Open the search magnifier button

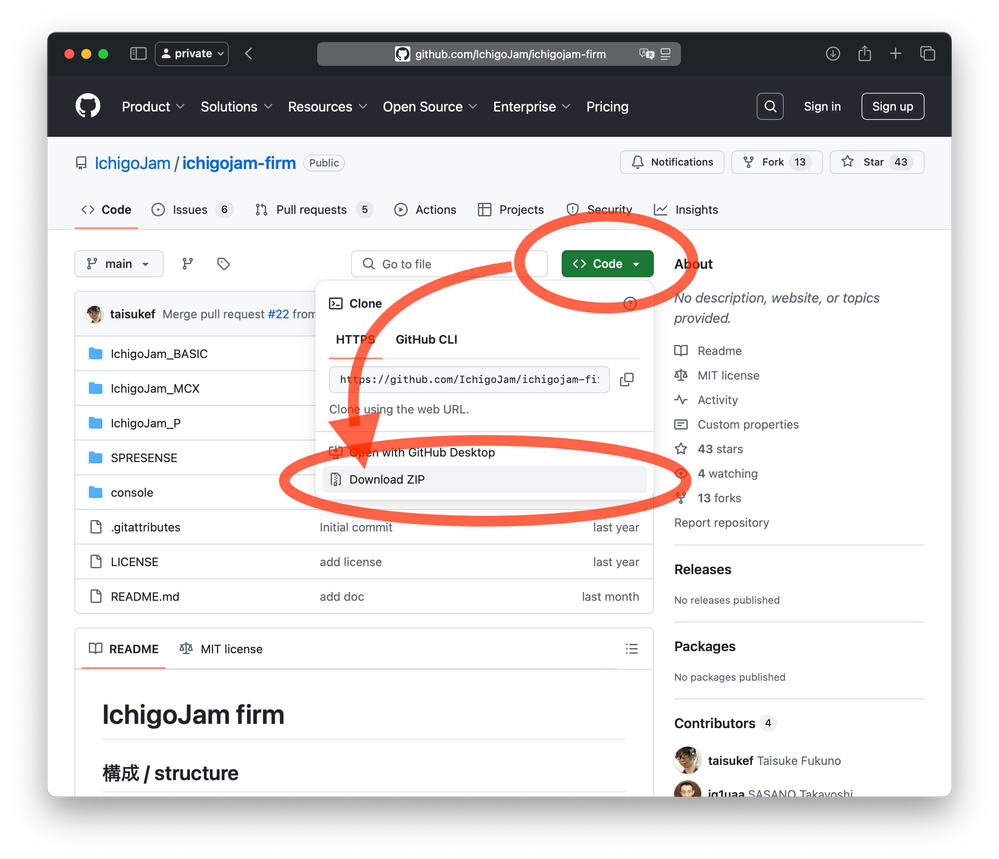coord(770,106)
